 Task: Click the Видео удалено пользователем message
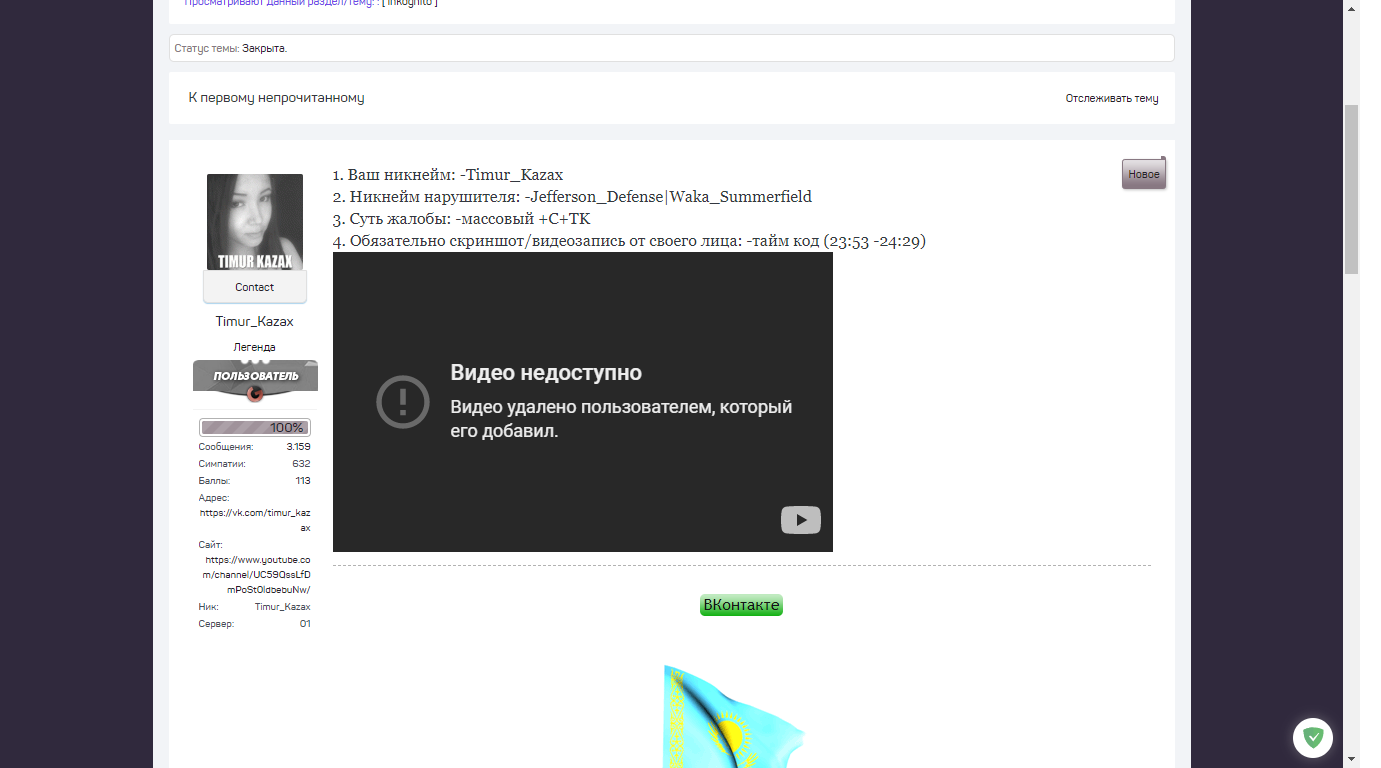[621, 420]
